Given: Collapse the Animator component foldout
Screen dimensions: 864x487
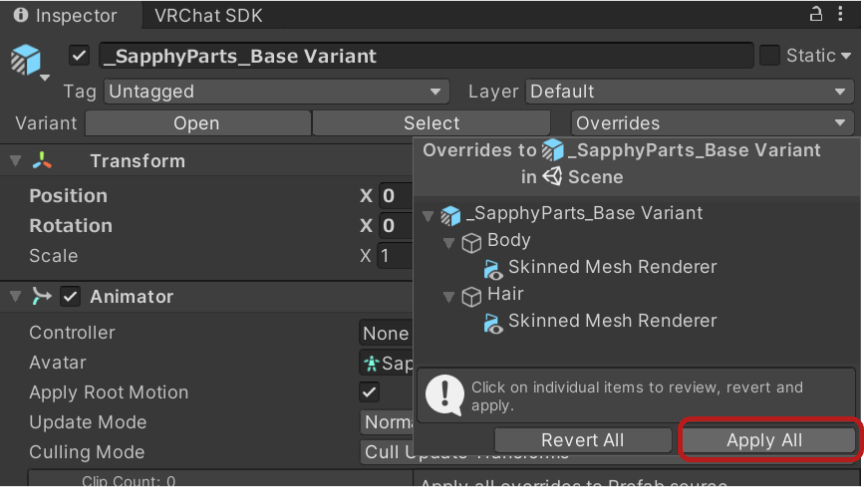Looking at the screenshot, I should [x=15, y=296].
